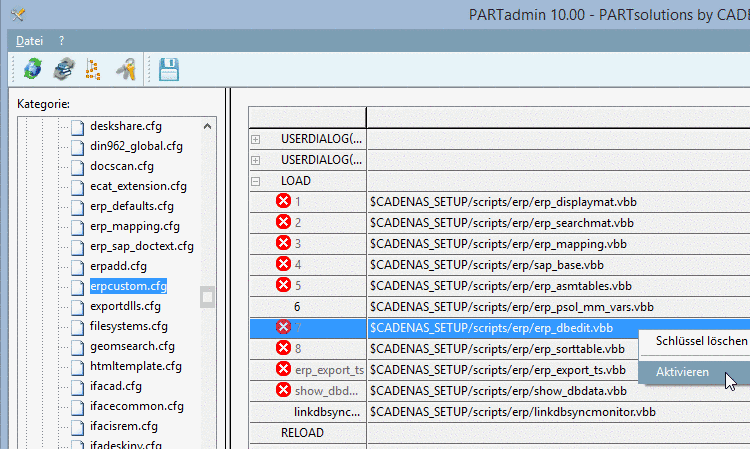Click red X icon on LOAD row 4
The height and width of the screenshot is (449, 750).
[283, 264]
